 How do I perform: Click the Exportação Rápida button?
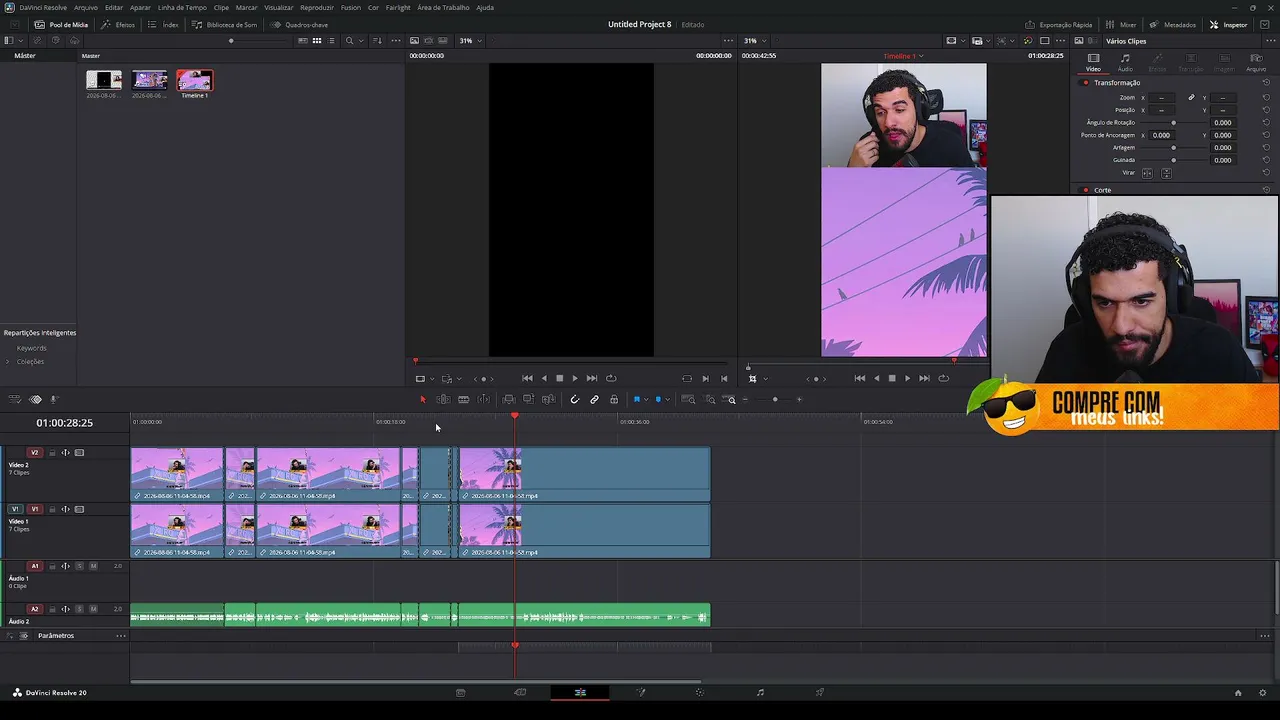click(1059, 25)
